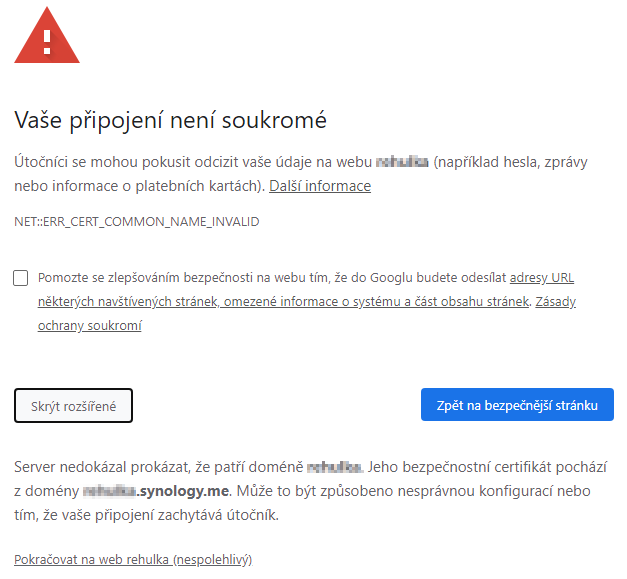Follow "Pokračovat na web rehulka (nespolehlivý)" link
627x579 pixels.
point(133,560)
